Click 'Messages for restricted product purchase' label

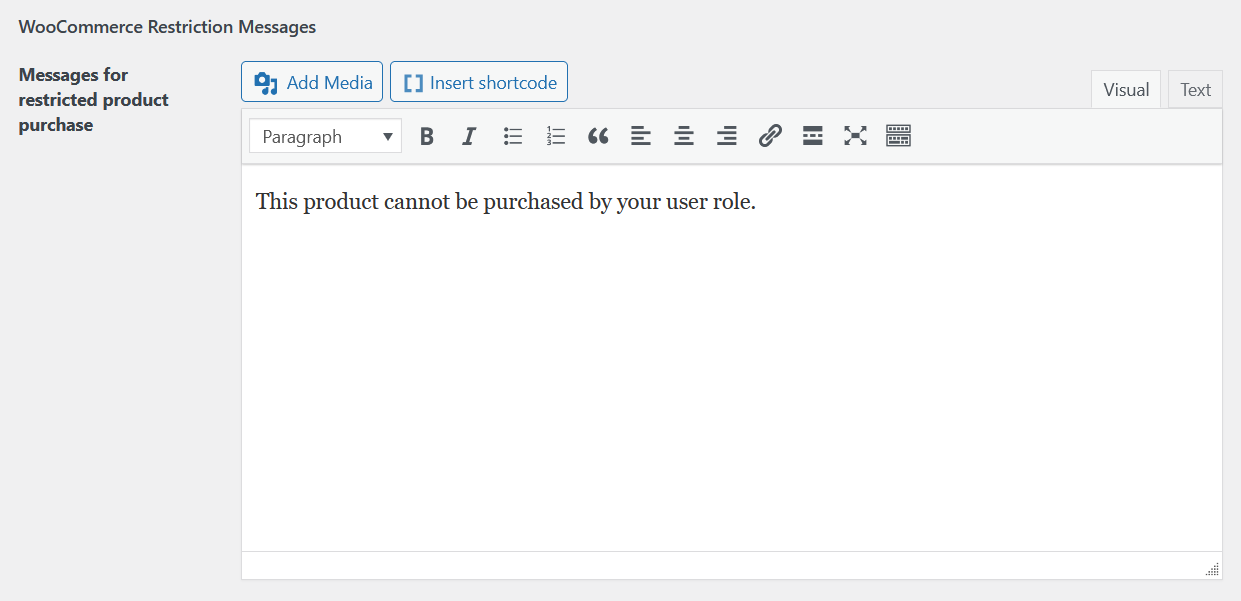point(94,100)
